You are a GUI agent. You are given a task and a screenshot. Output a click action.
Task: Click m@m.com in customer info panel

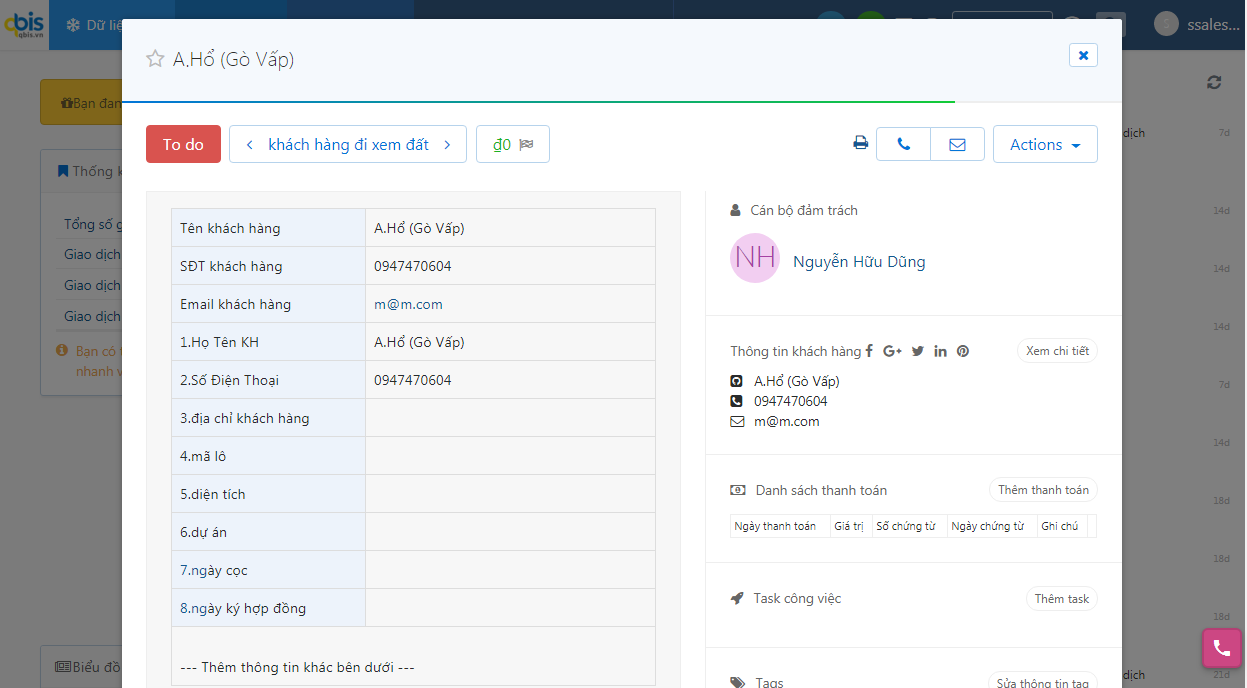tap(786, 422)
